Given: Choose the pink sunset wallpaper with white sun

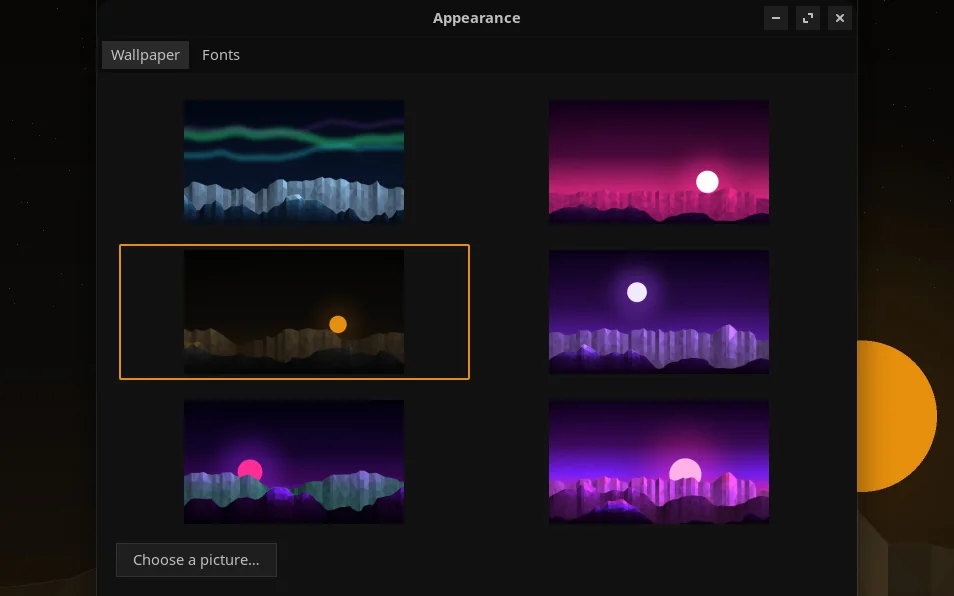Looking at the screenshot, I should pyautogui.click(x=659, y=162).
